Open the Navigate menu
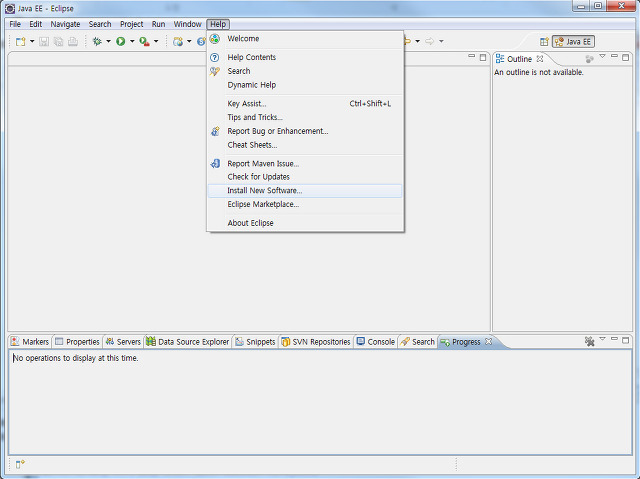The image size is (640, 479). pyautogui.click(x=65, y=24)
